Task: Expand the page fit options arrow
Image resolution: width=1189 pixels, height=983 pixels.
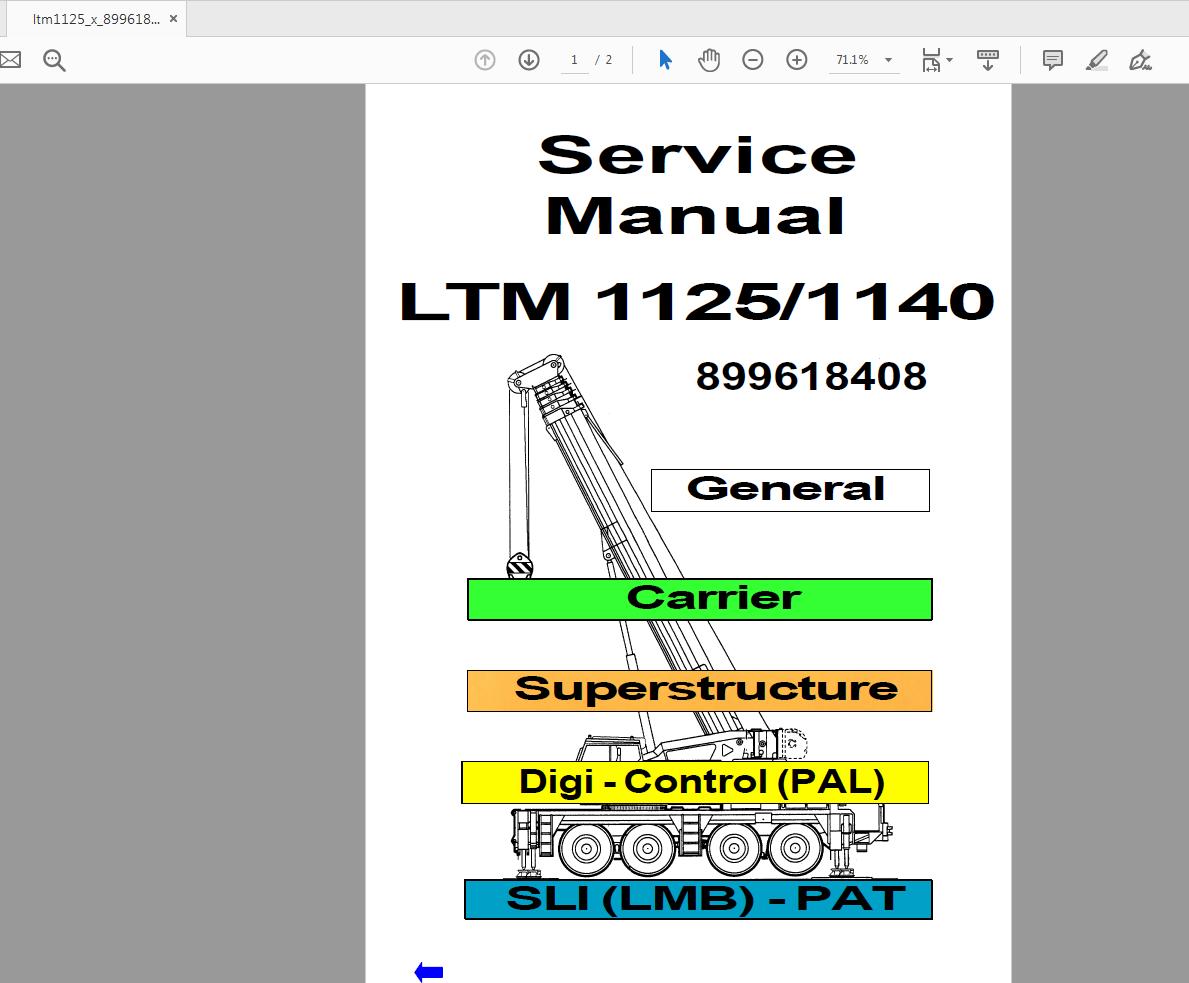Action: (x=949, y=60)
